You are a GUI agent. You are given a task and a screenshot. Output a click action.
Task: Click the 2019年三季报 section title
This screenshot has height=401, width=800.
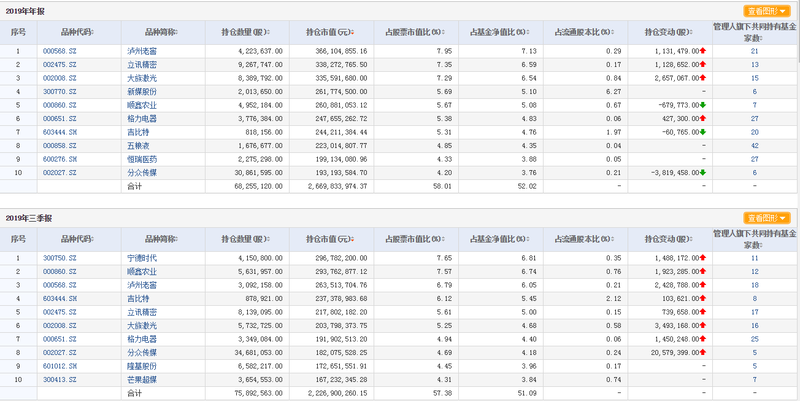[29, 218]
